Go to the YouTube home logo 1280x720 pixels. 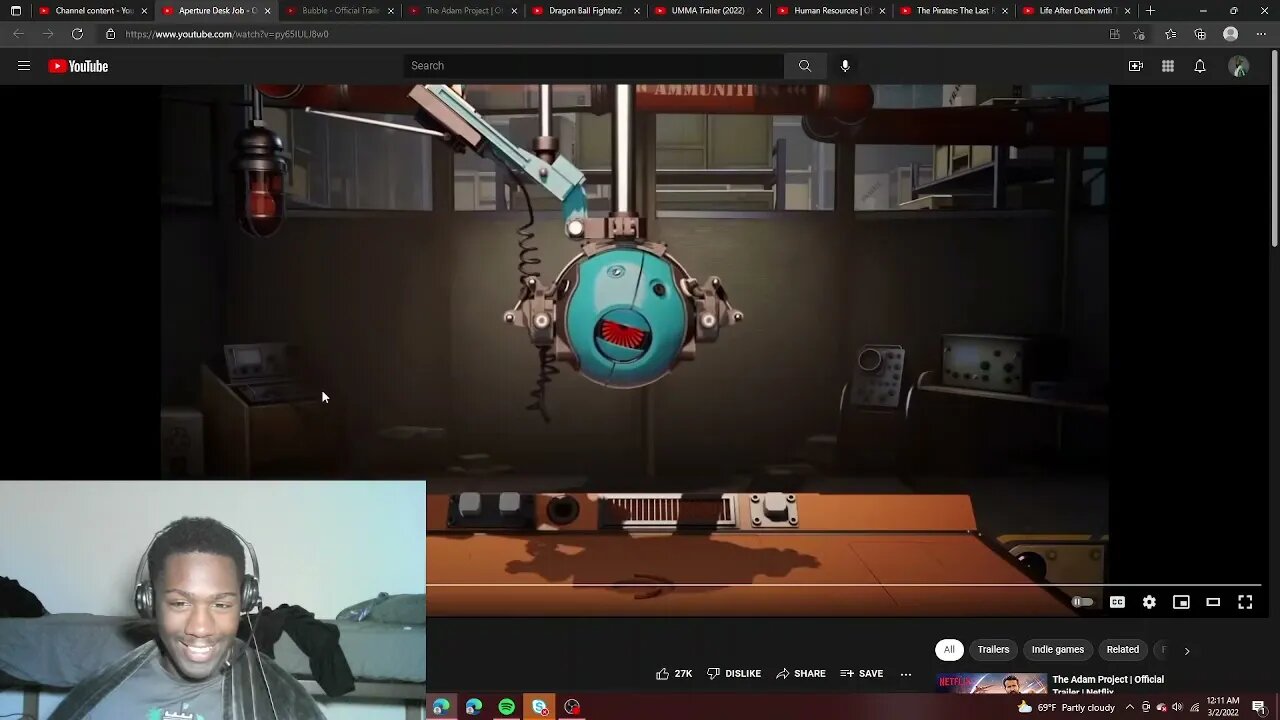tap(78, 66)
